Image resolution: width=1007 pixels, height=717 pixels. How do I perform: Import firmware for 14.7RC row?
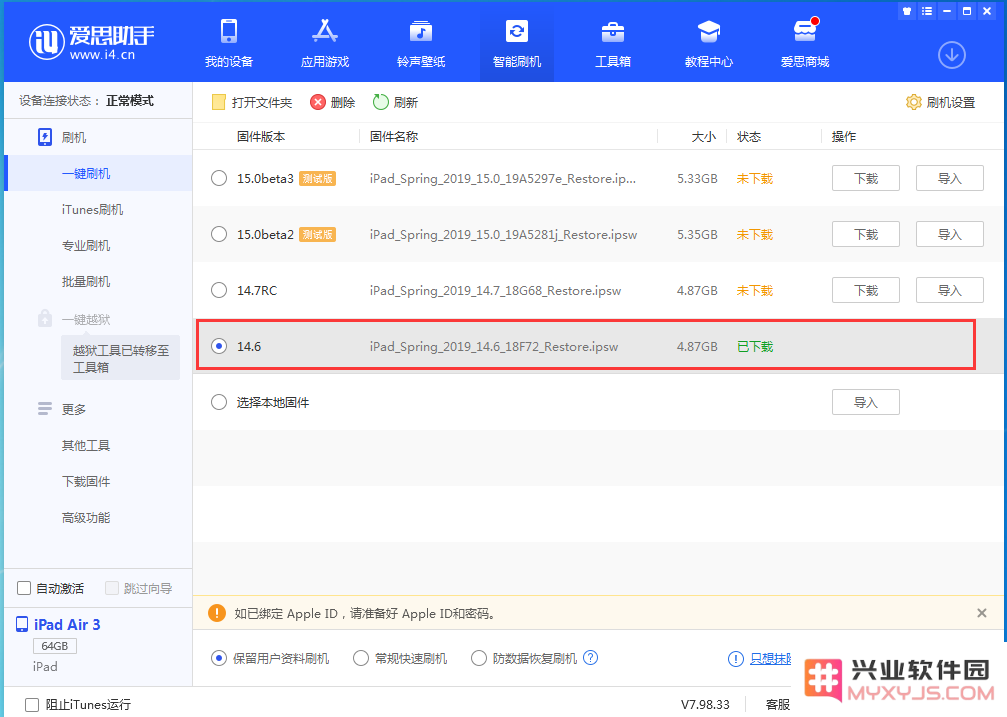pyautogui.click(x=949, y=290)
